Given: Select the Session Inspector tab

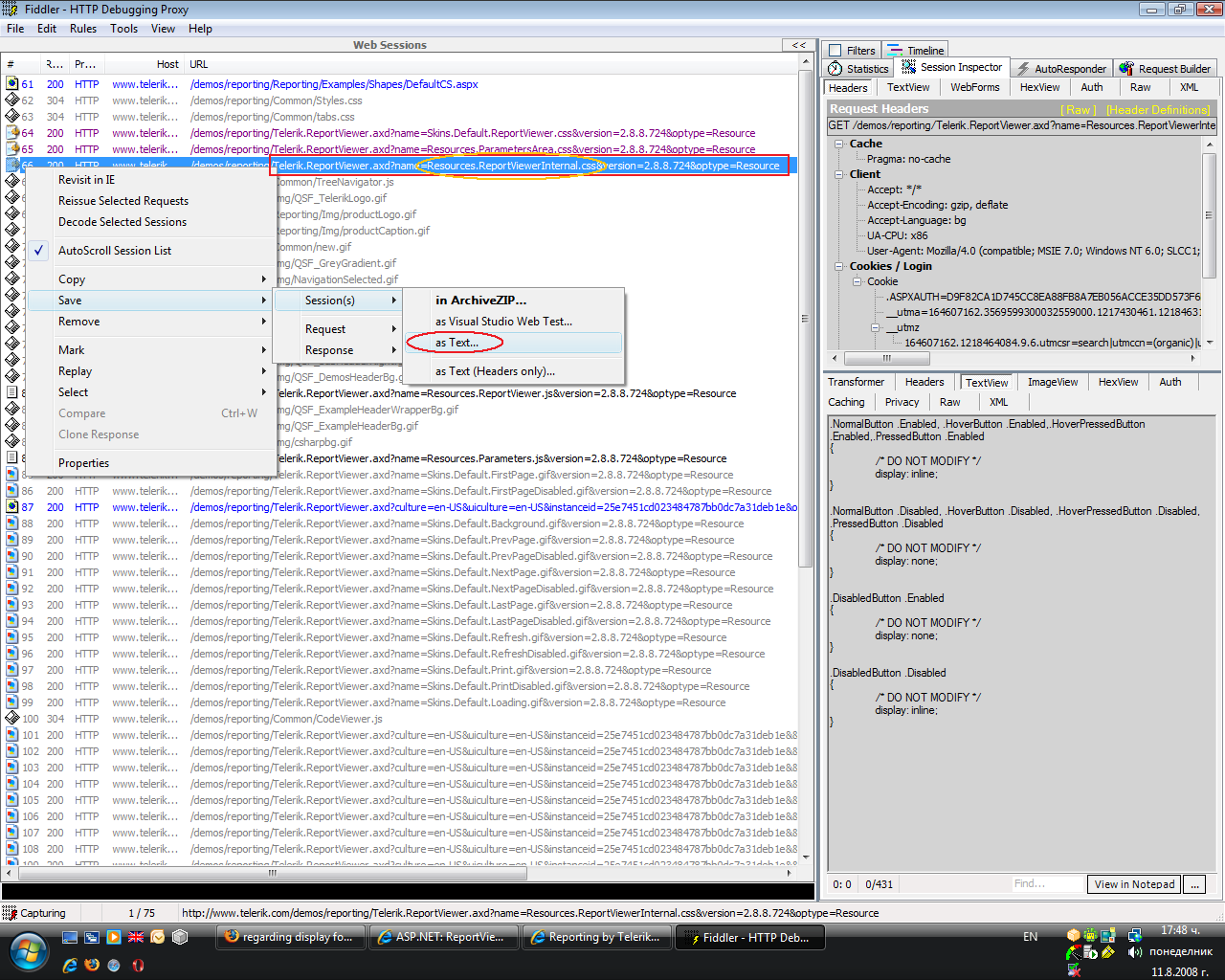Looking at the screenshot, I should 952,67.
